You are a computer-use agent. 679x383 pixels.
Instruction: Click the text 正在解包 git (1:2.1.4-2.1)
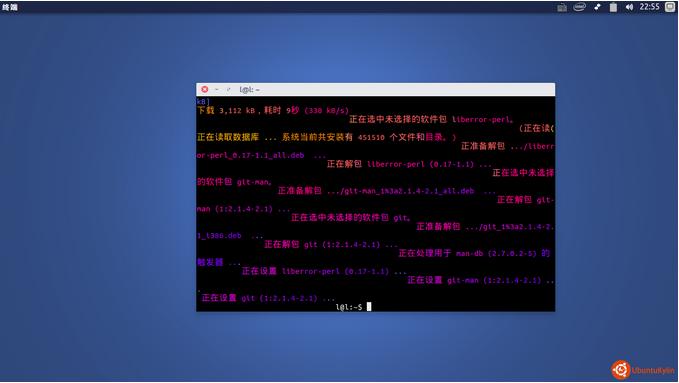point(331,245)
